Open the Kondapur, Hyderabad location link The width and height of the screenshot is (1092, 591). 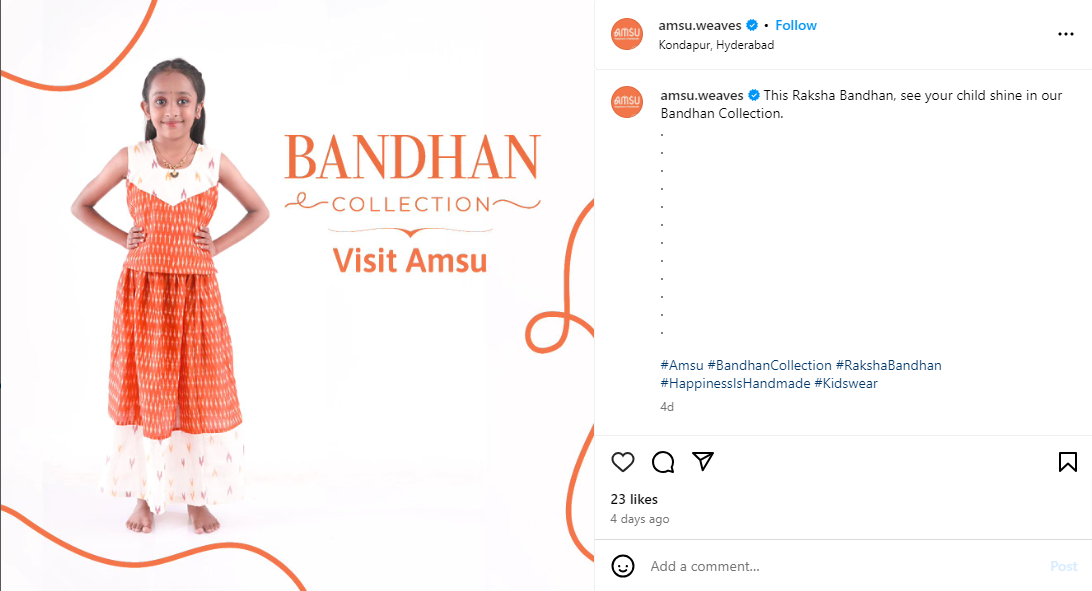[716, 45]
